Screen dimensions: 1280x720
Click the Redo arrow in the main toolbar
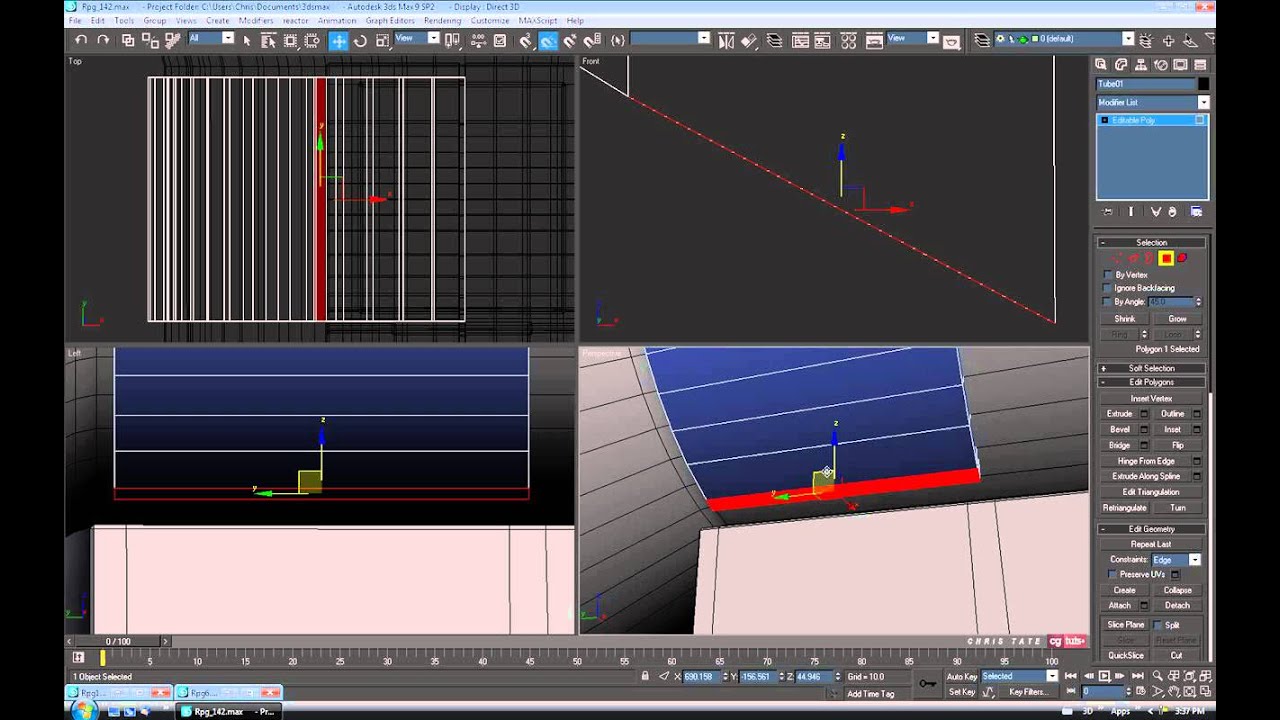102,40
